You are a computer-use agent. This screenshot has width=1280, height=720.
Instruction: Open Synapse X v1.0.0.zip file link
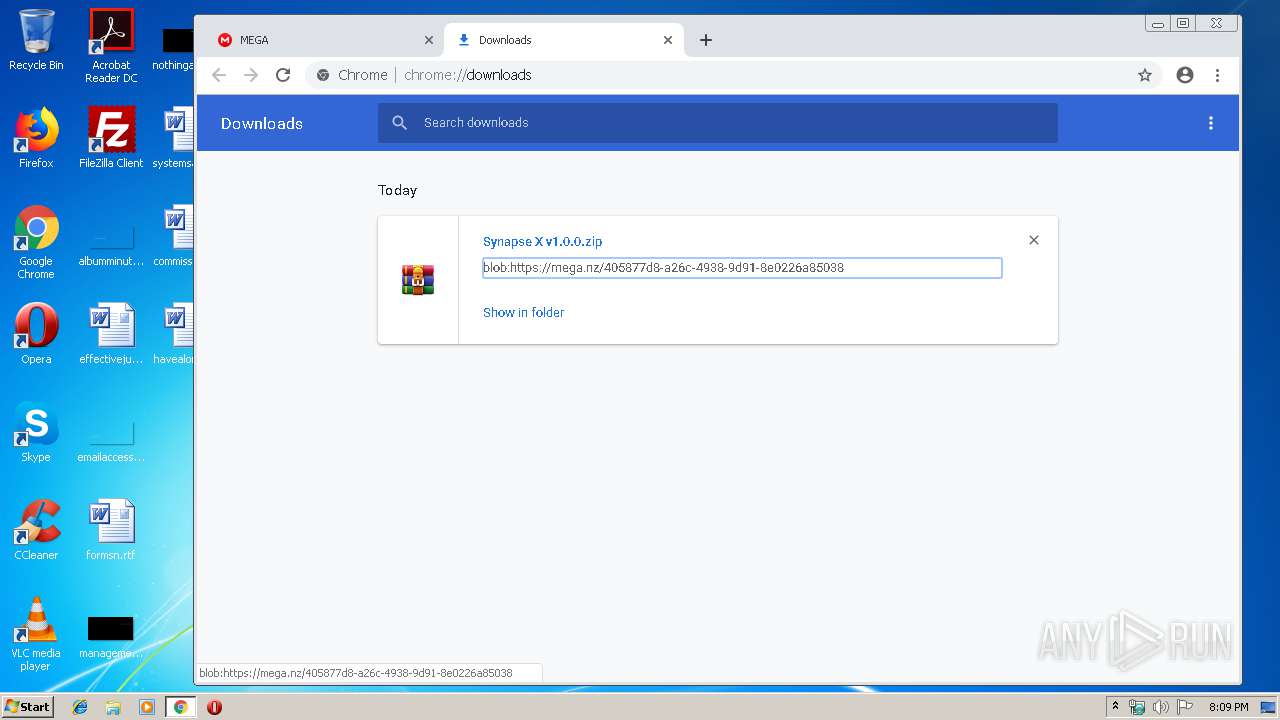coord(542,241)
